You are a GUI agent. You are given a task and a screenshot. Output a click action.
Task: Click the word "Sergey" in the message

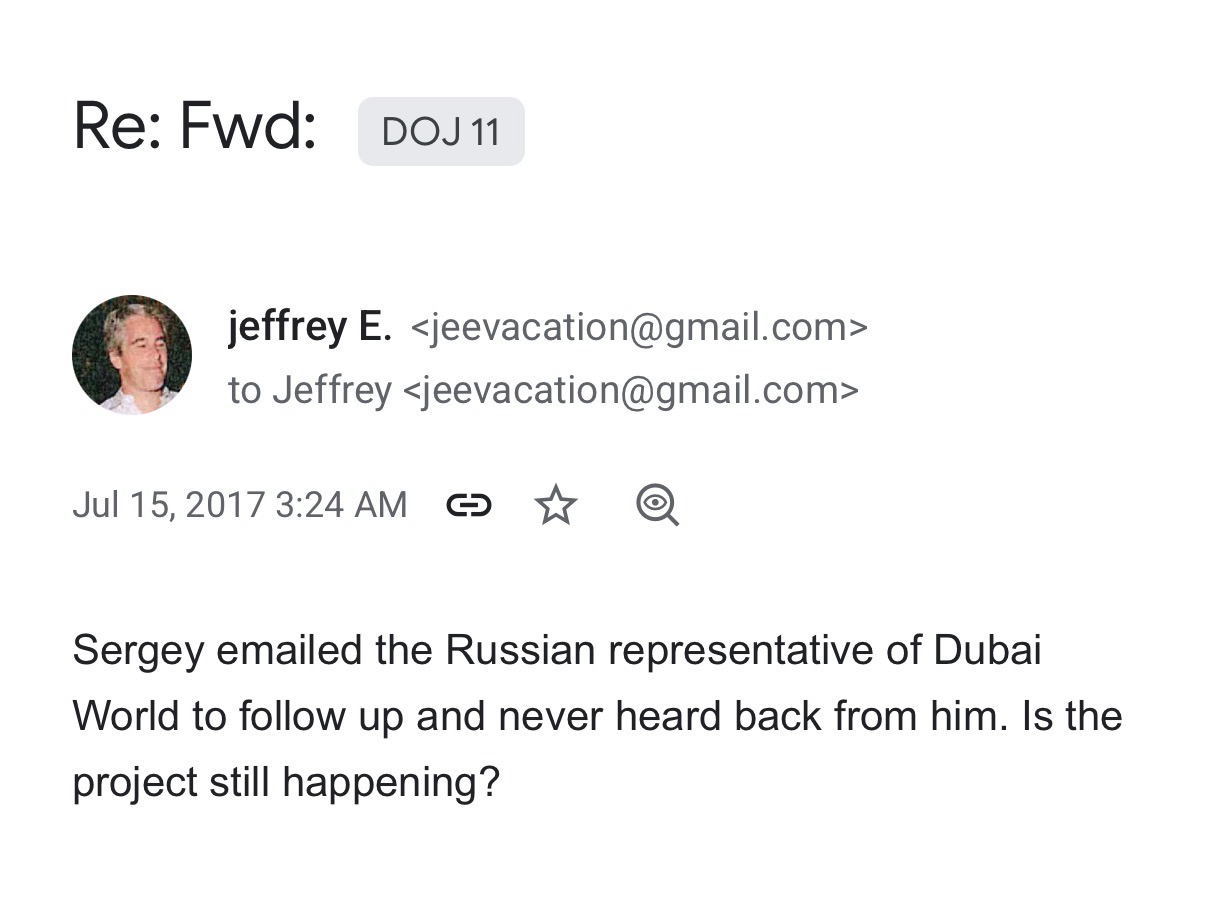pos(138,651)
